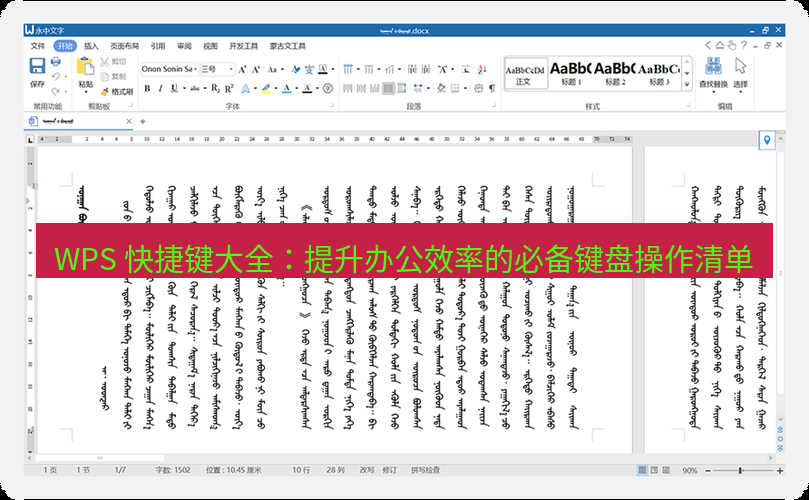Click the Subscript R₂ icon
This screenshot has height=500, width=809.
pos(215,88)
